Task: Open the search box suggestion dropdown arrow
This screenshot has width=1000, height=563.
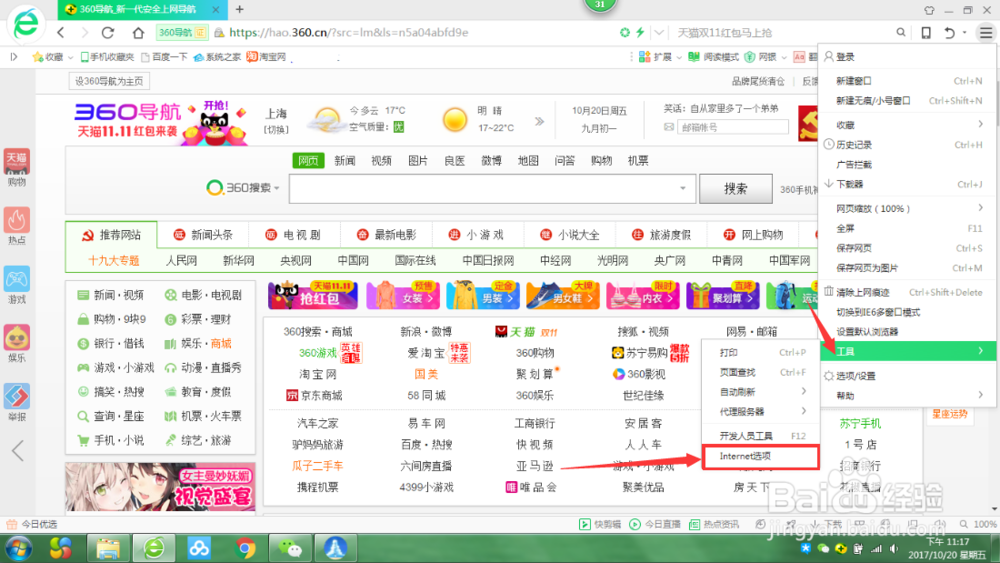Action: pyautogui.click(x=682, y=189)
